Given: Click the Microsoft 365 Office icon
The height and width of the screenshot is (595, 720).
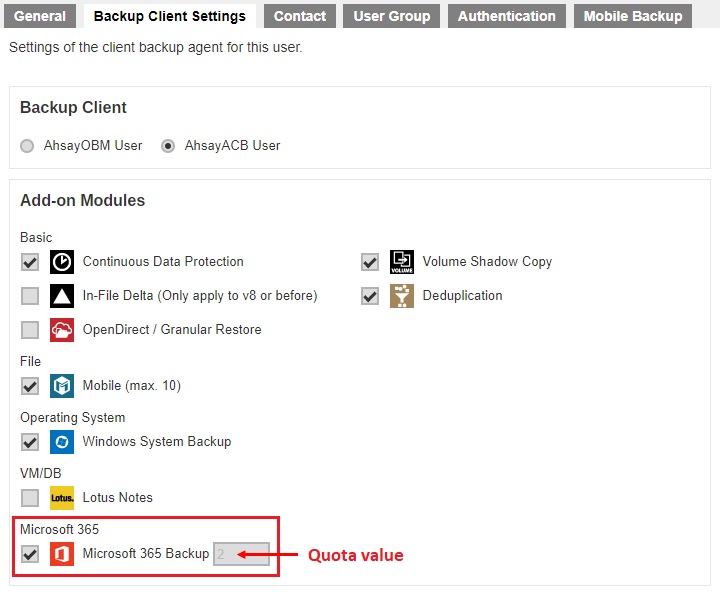Looking at the screenshot, I should (x=62, y=554).
